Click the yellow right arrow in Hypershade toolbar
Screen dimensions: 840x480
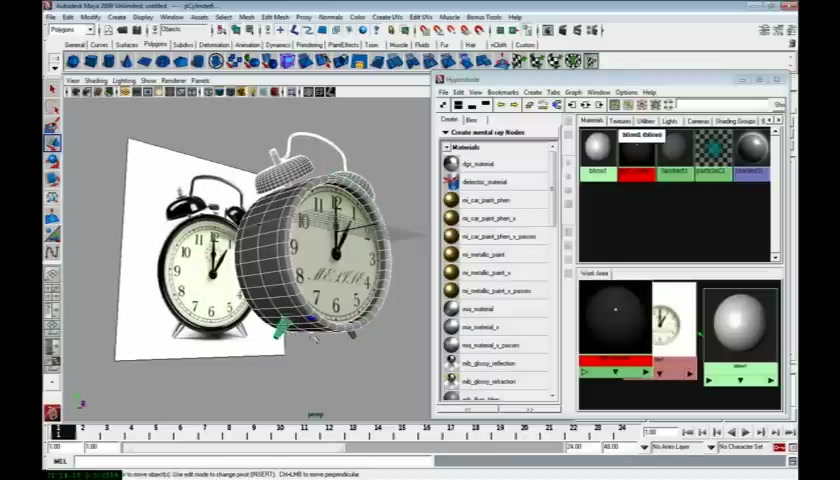(514, 105)
